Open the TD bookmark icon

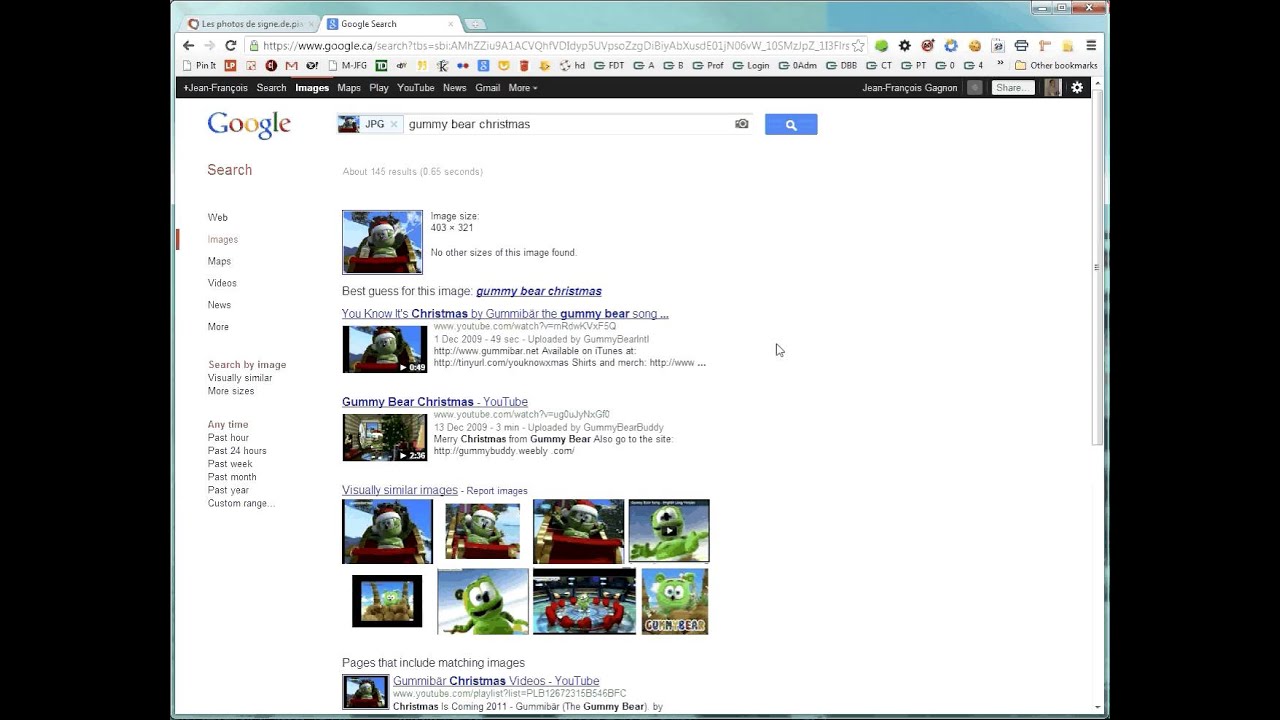point(381,65)
